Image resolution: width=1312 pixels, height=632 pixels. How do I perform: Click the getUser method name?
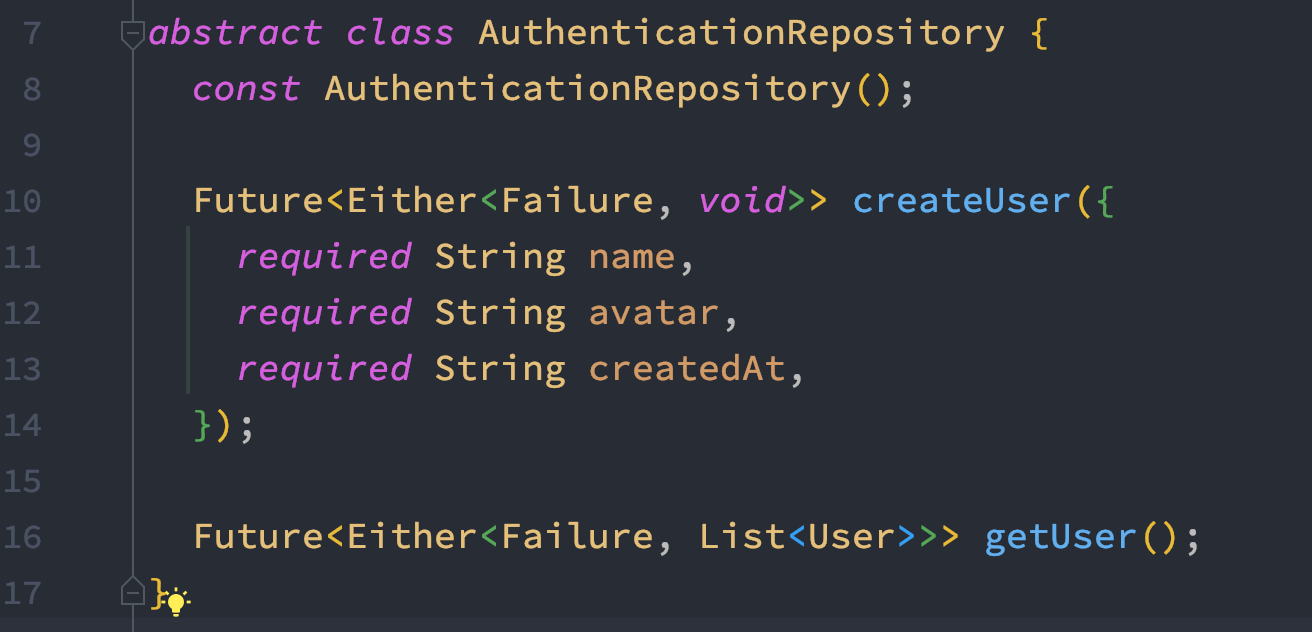point(1060,537)
